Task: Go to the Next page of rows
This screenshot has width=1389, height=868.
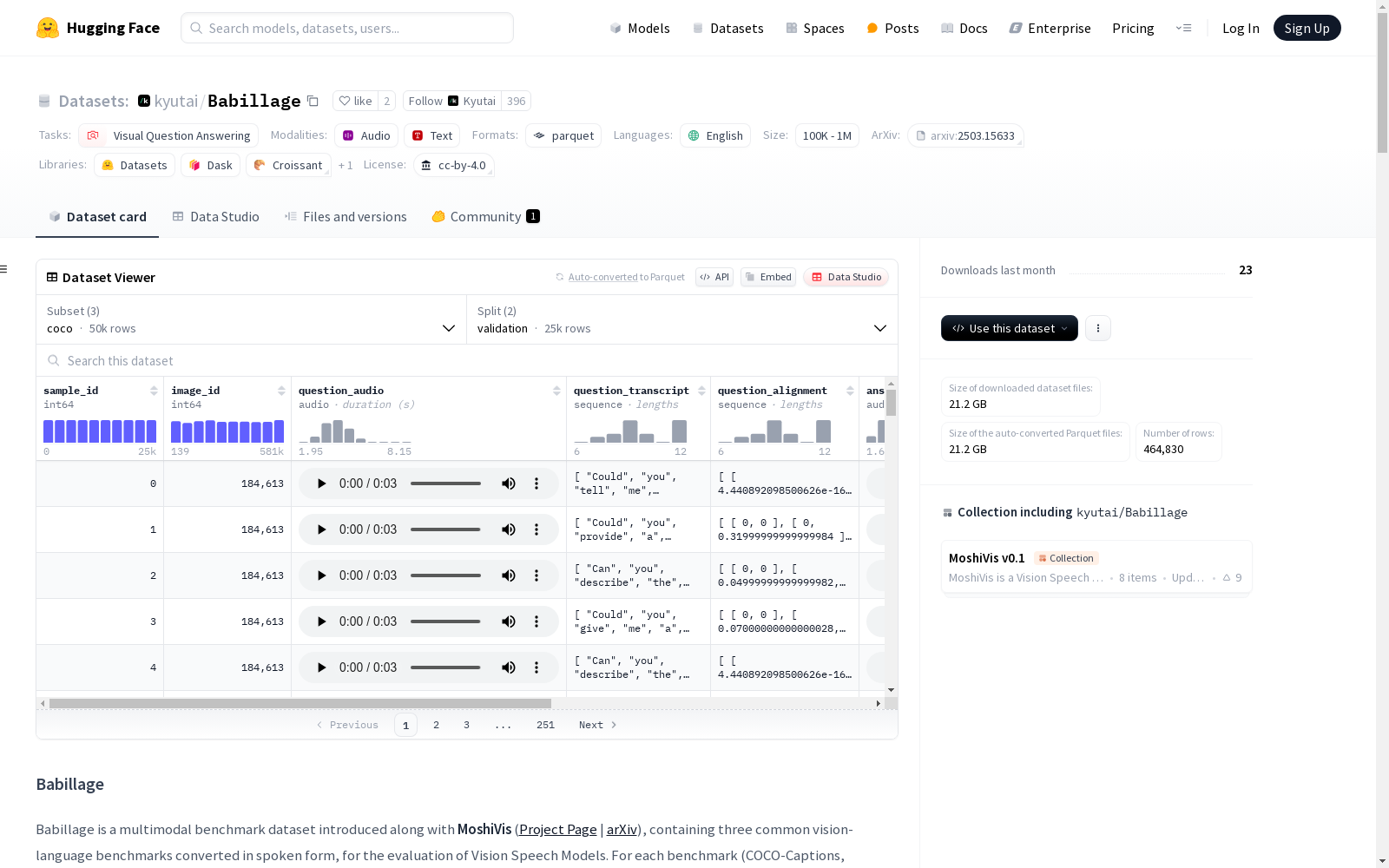Action: tap(598, 725)
